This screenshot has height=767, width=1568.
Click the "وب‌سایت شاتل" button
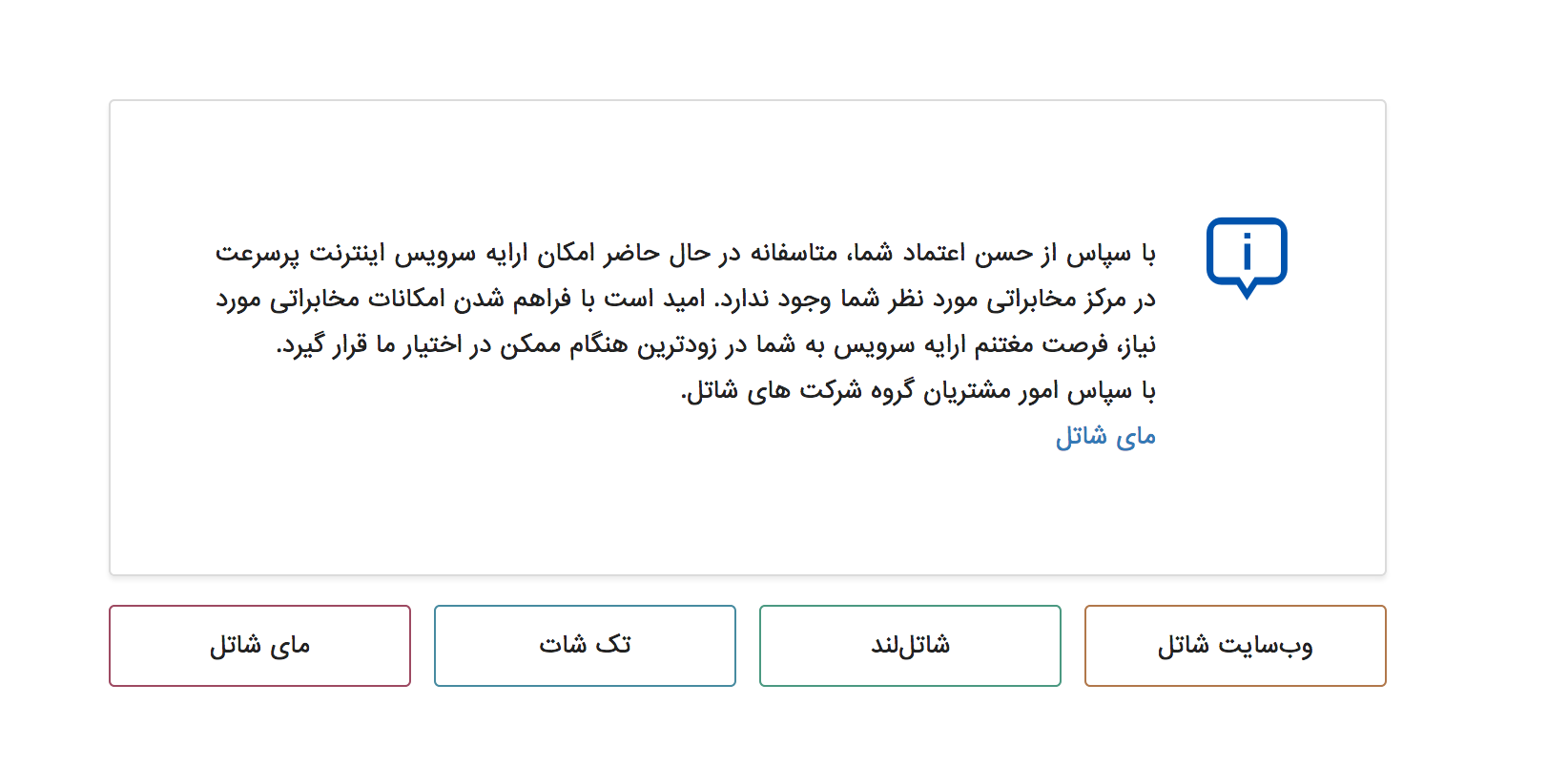pyautogui.click(x=1234, y=646)
